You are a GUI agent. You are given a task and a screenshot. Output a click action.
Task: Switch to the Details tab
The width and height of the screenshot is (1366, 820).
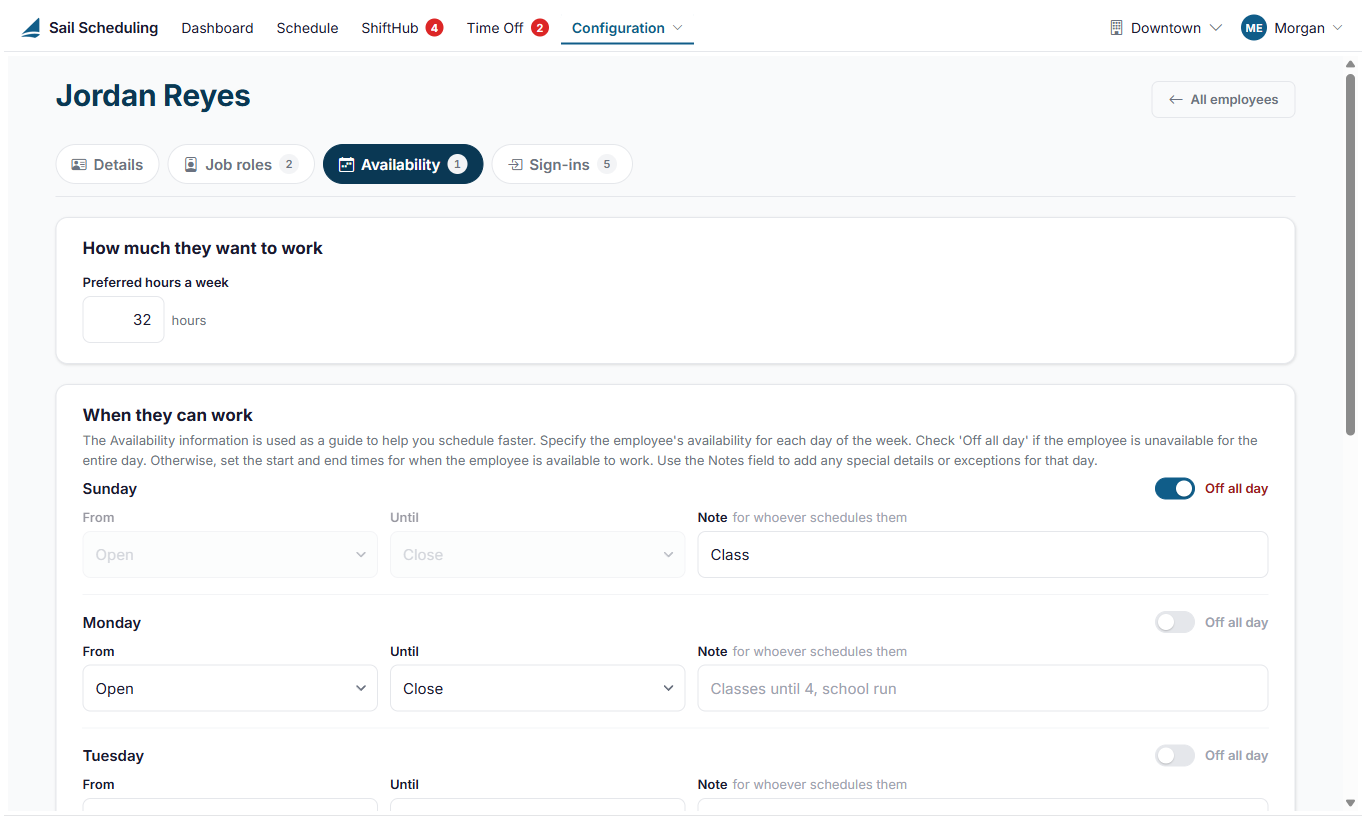(x=107, y=165)
